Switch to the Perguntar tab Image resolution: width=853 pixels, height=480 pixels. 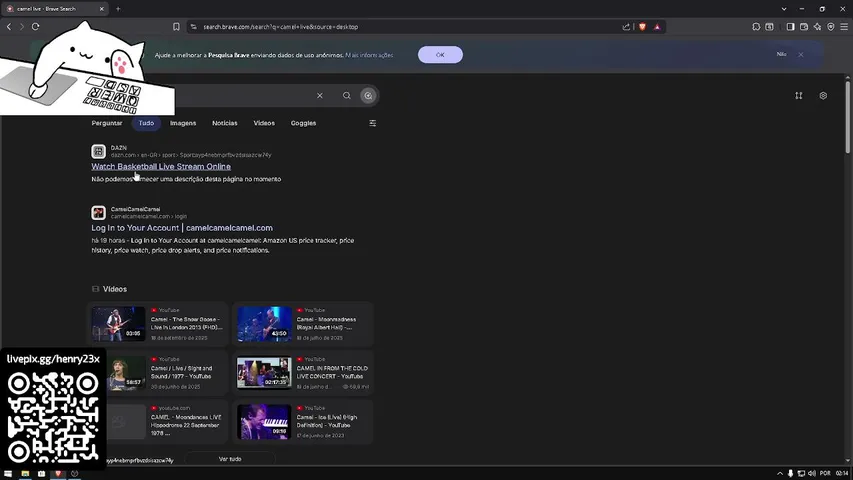(107, 123)
